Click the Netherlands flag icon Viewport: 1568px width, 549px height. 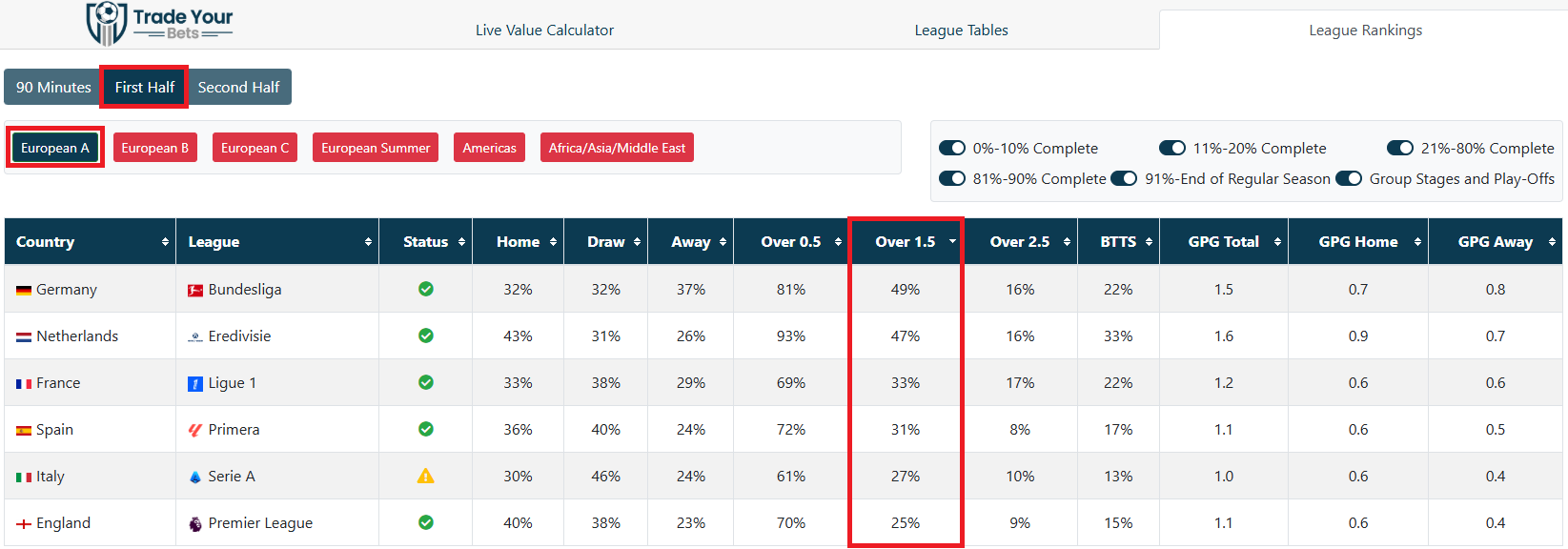[24, 337]
